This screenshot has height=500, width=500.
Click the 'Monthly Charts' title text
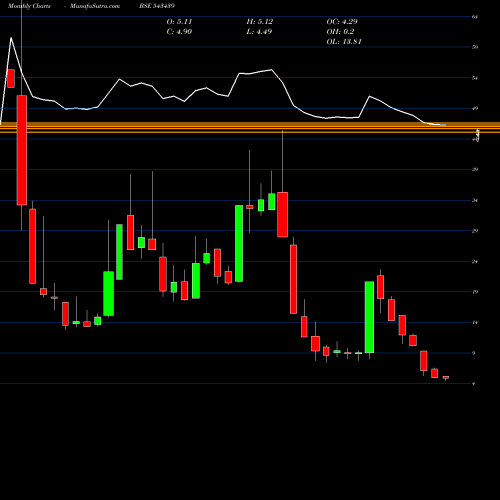pyautogui.click(x=29, y=6)
